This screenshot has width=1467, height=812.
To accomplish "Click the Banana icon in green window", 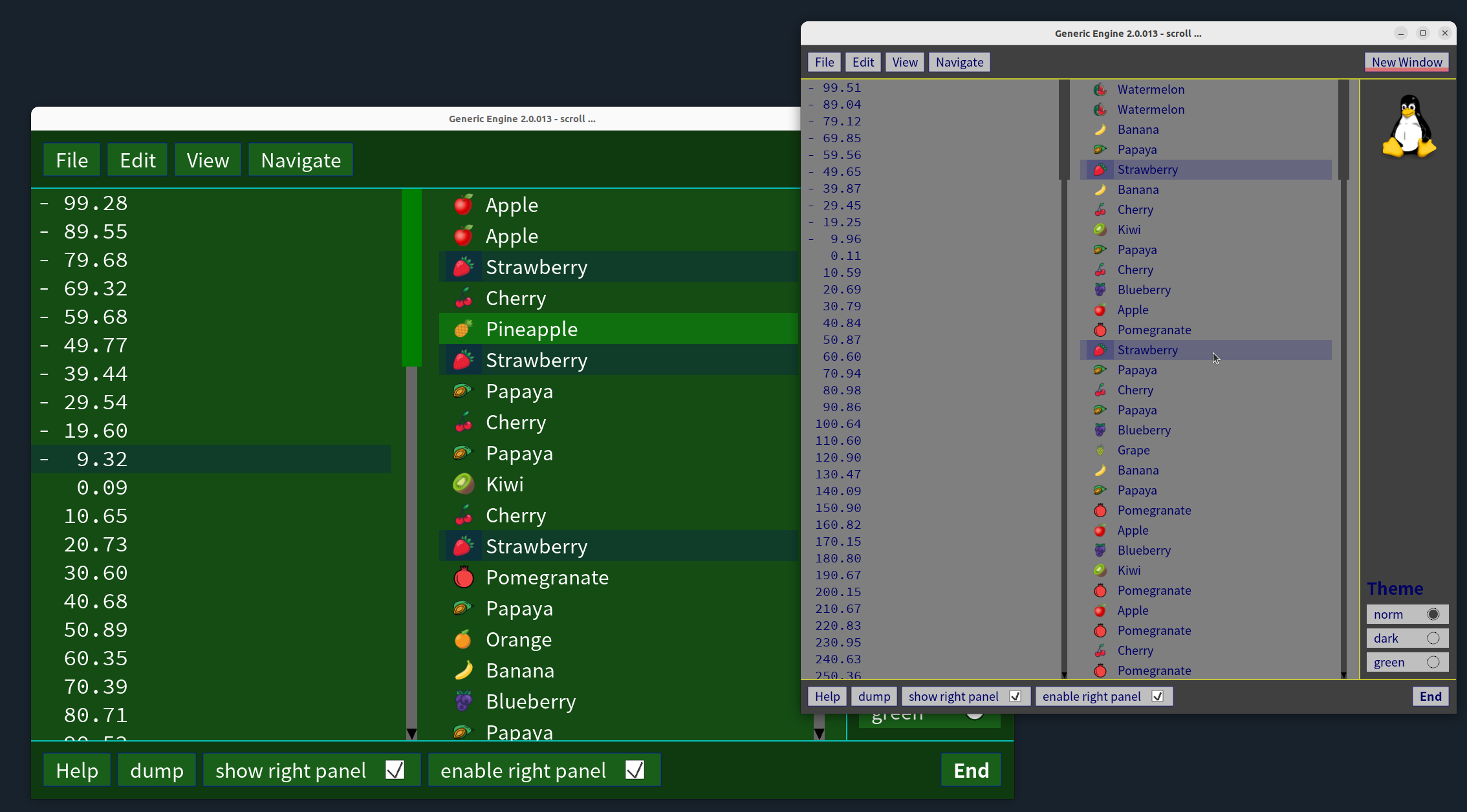I will [463, 670].
